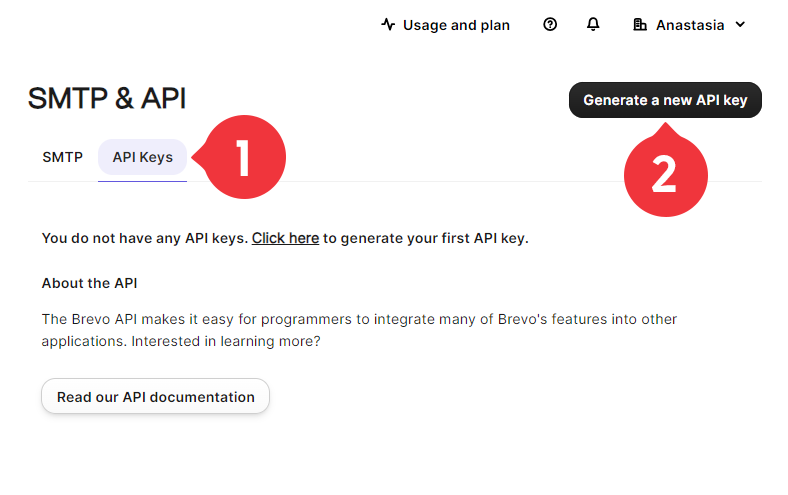Open the notifications bell icon
This screenshot has height=495, width=788.
coord(593,24)
